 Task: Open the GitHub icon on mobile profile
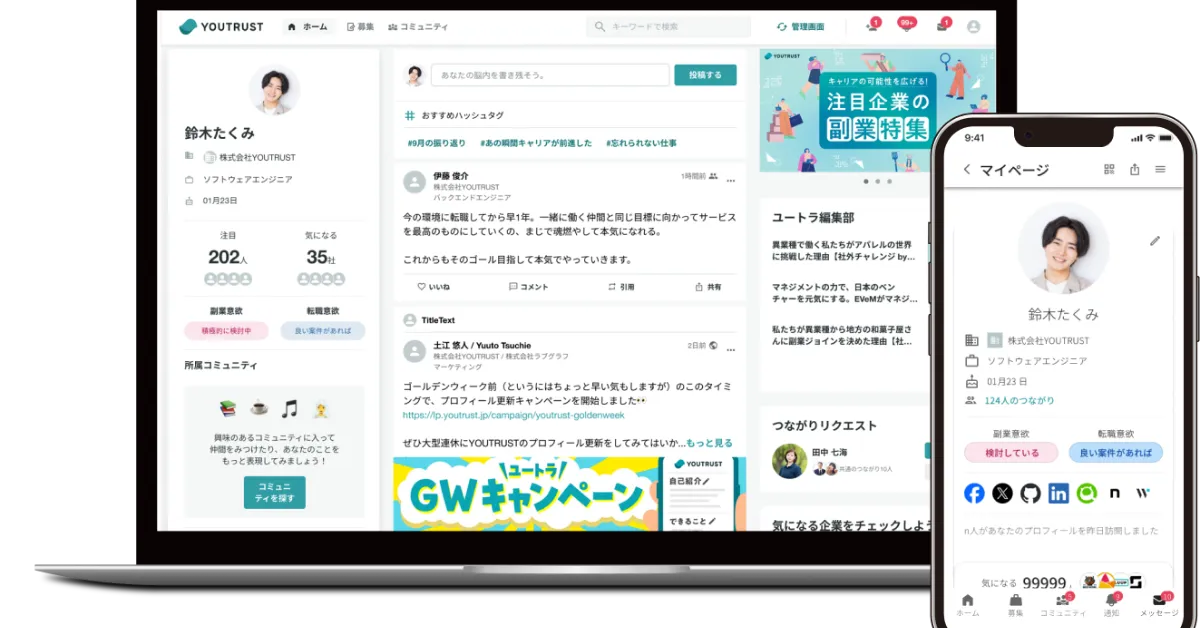tap(1030, 493)
